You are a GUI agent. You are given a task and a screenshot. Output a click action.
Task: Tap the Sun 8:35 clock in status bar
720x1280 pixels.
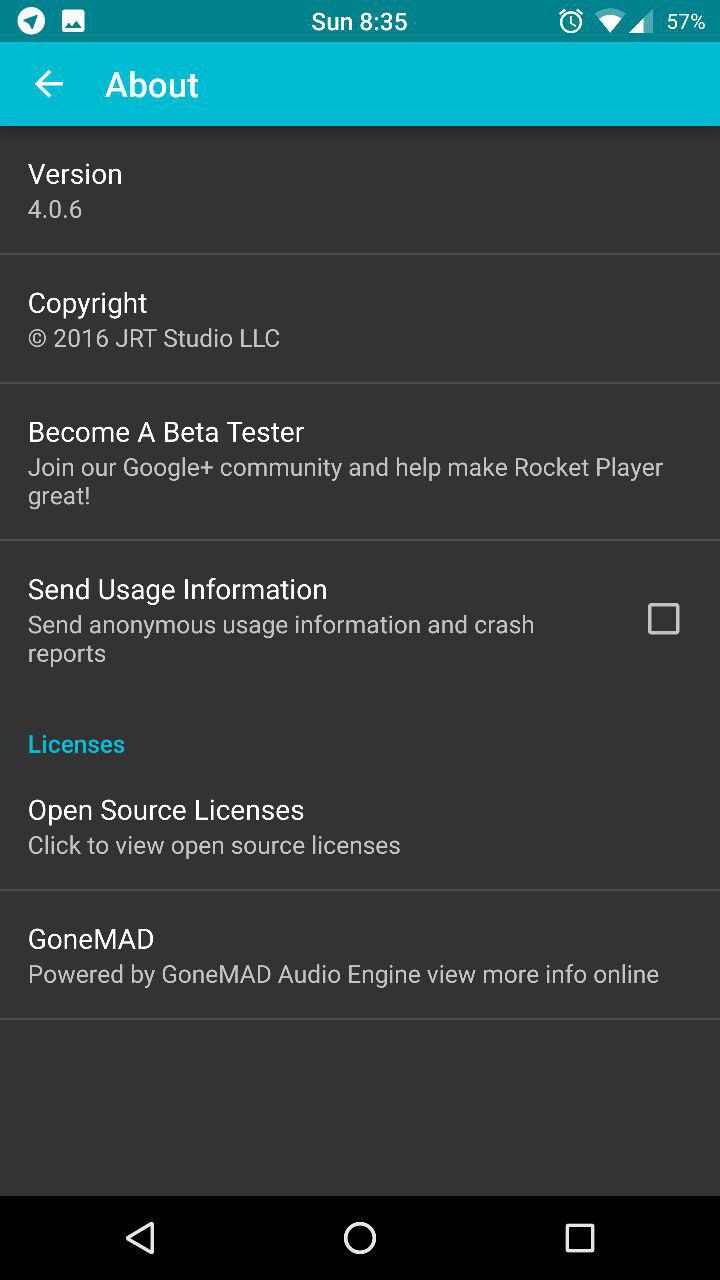[359, 21]
